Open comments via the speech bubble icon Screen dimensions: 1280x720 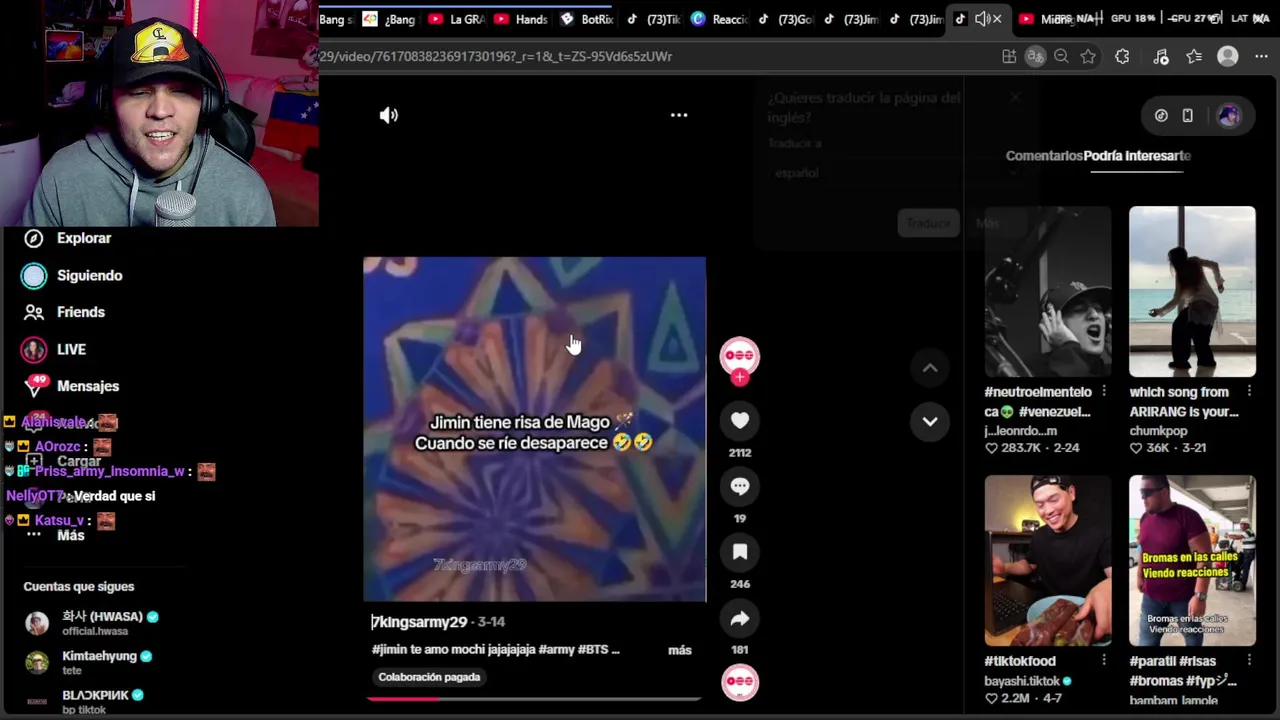point(740,486)
